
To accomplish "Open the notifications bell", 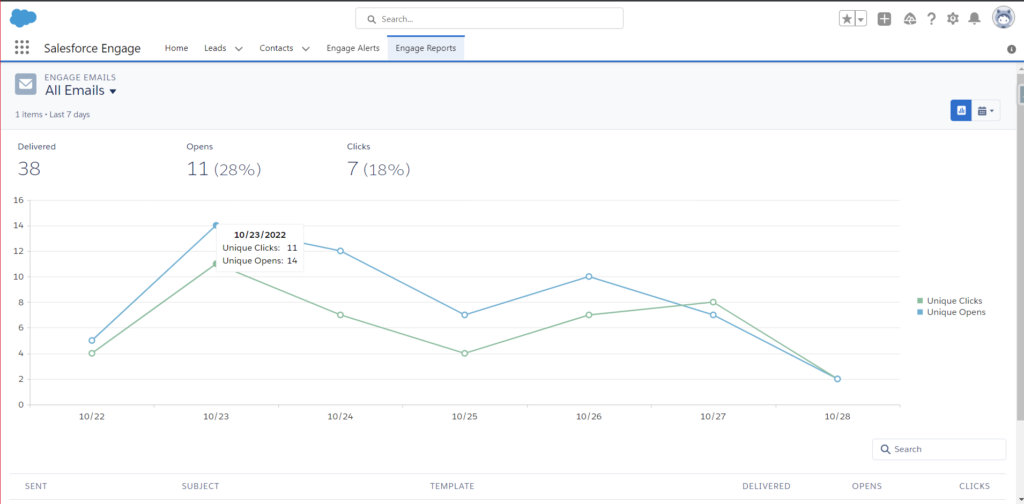I will [974, 19].
